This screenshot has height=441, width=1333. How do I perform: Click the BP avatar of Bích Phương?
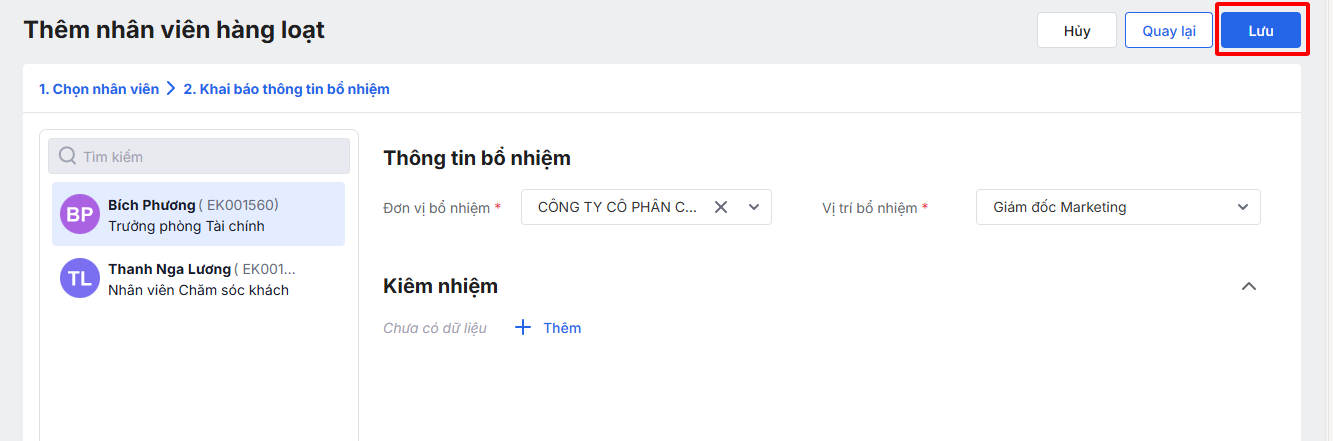pos(80,214)
